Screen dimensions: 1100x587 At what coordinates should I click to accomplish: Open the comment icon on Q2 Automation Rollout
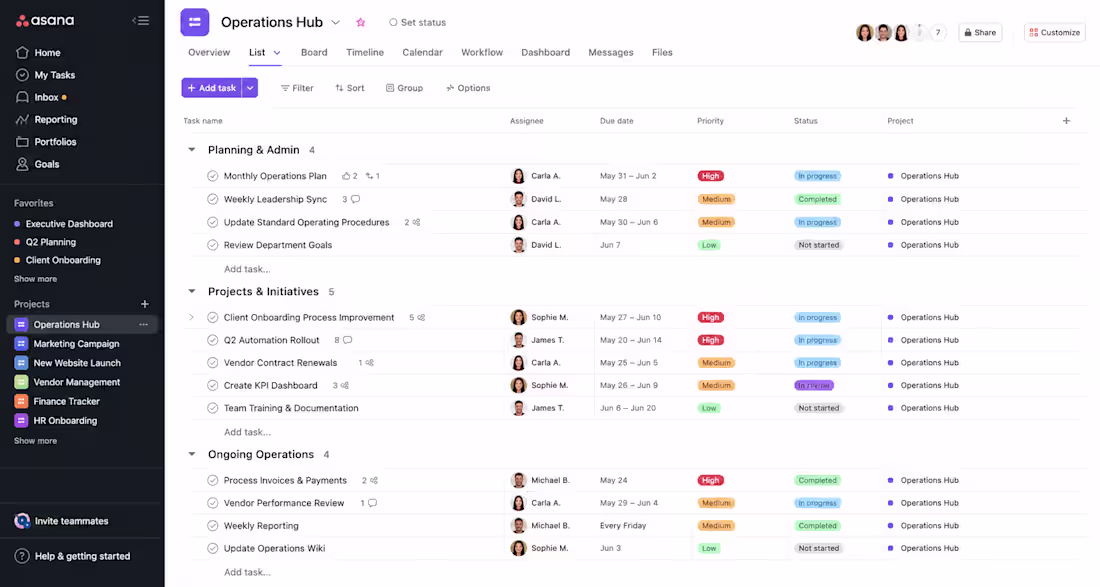click(x=347, y=340)
